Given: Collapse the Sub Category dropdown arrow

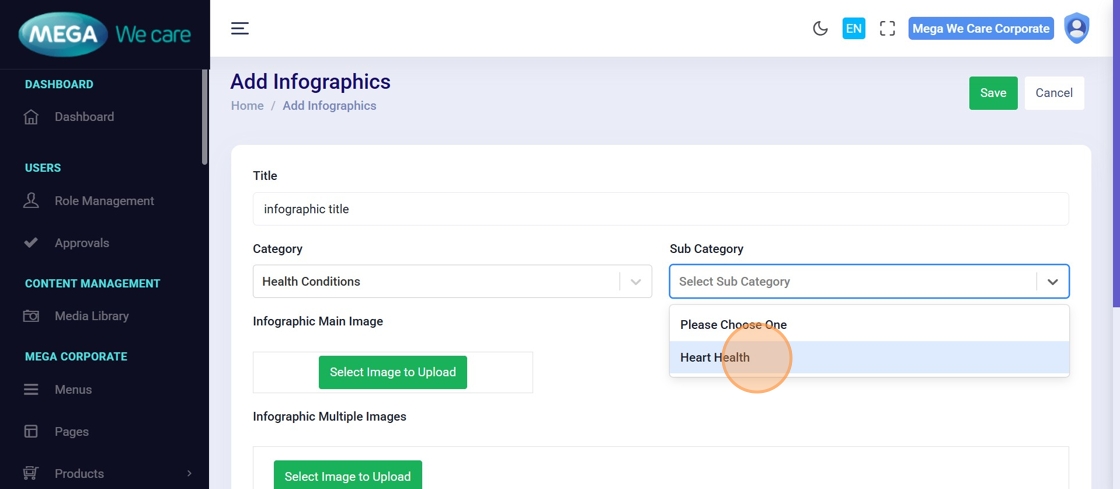Looking at the screenshot, I should (x=1052, y=282).
